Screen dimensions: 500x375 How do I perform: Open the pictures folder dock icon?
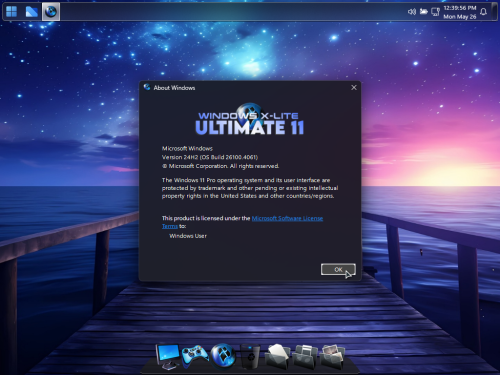tap(332, 357)
